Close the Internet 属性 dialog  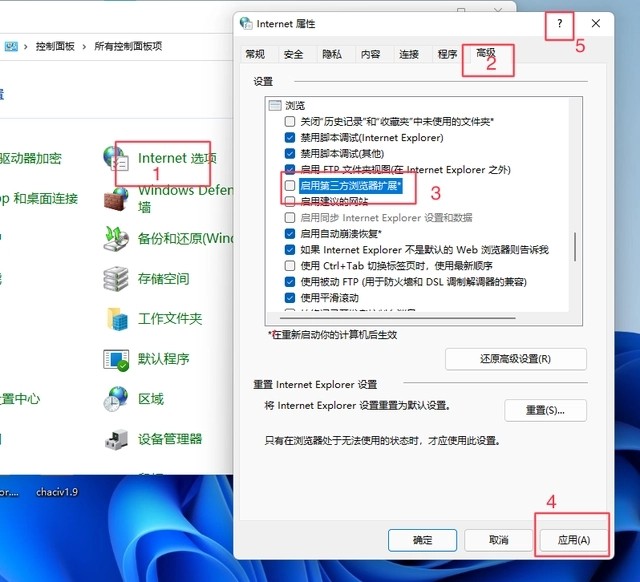point(596,24)
